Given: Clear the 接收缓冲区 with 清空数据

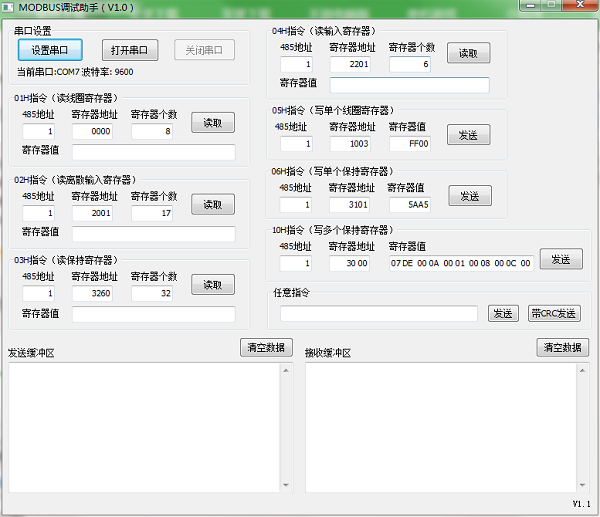Looking at the screenshot, I should click(x=562, y=347).
